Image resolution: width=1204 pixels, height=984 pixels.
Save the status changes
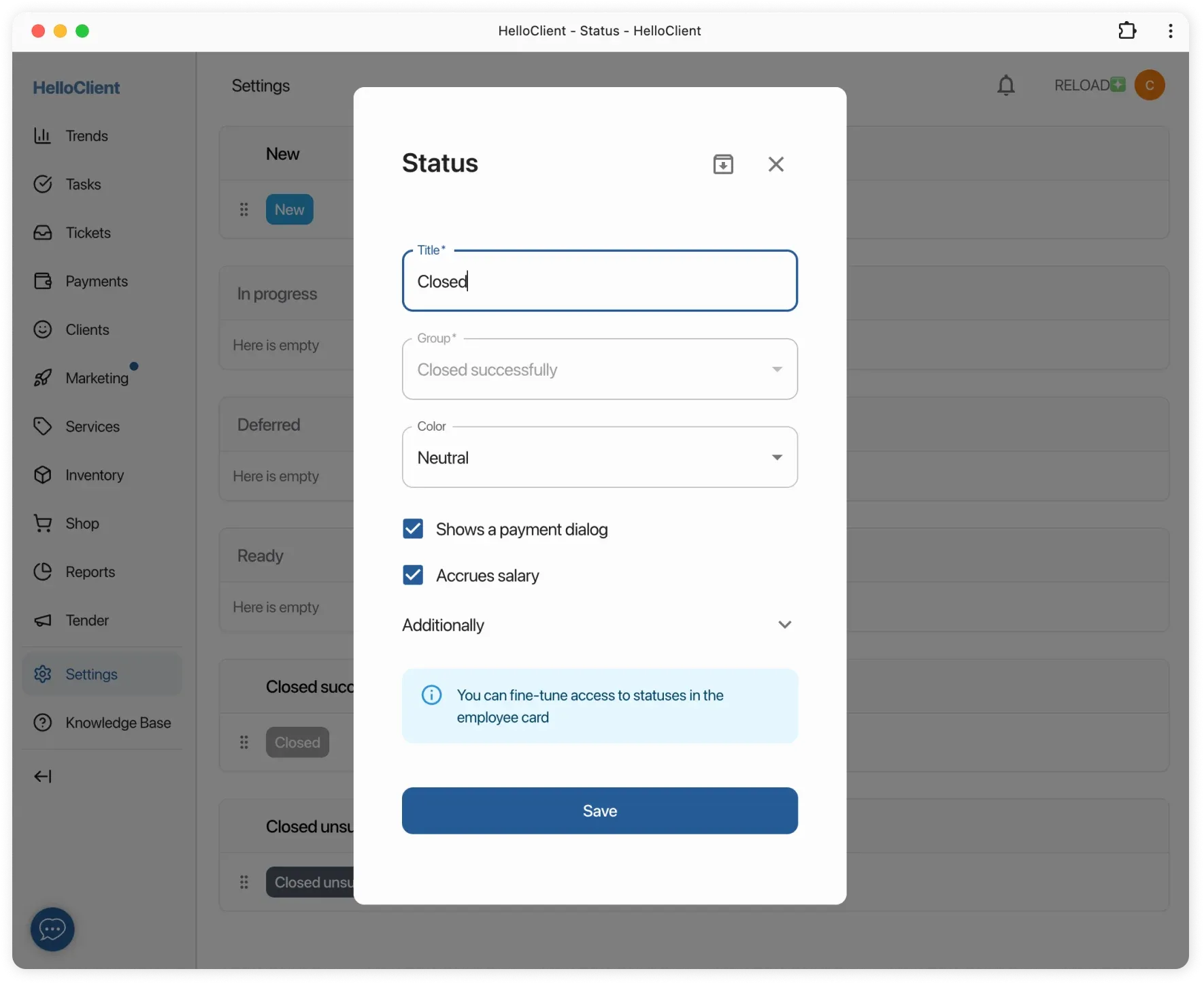click(x=599, y=810)
